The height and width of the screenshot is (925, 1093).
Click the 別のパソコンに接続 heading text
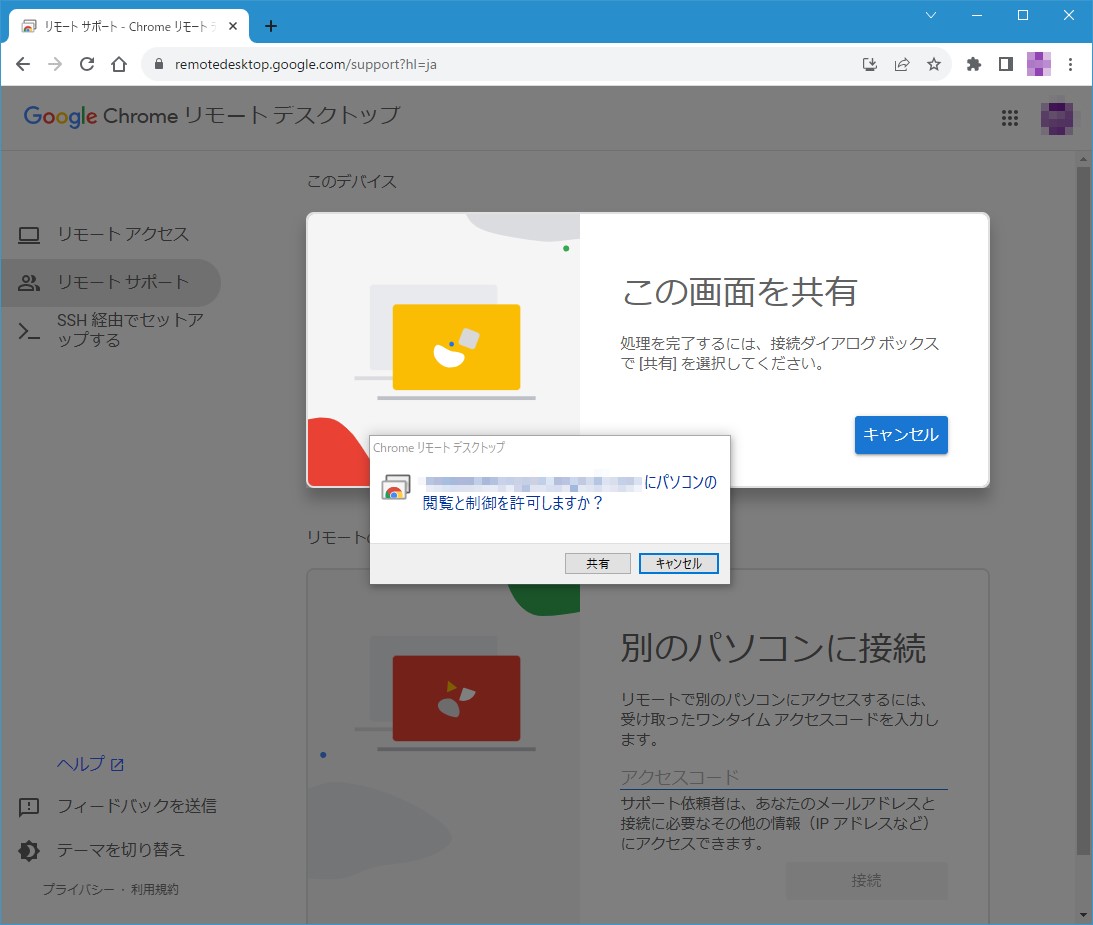click(773, 648)
